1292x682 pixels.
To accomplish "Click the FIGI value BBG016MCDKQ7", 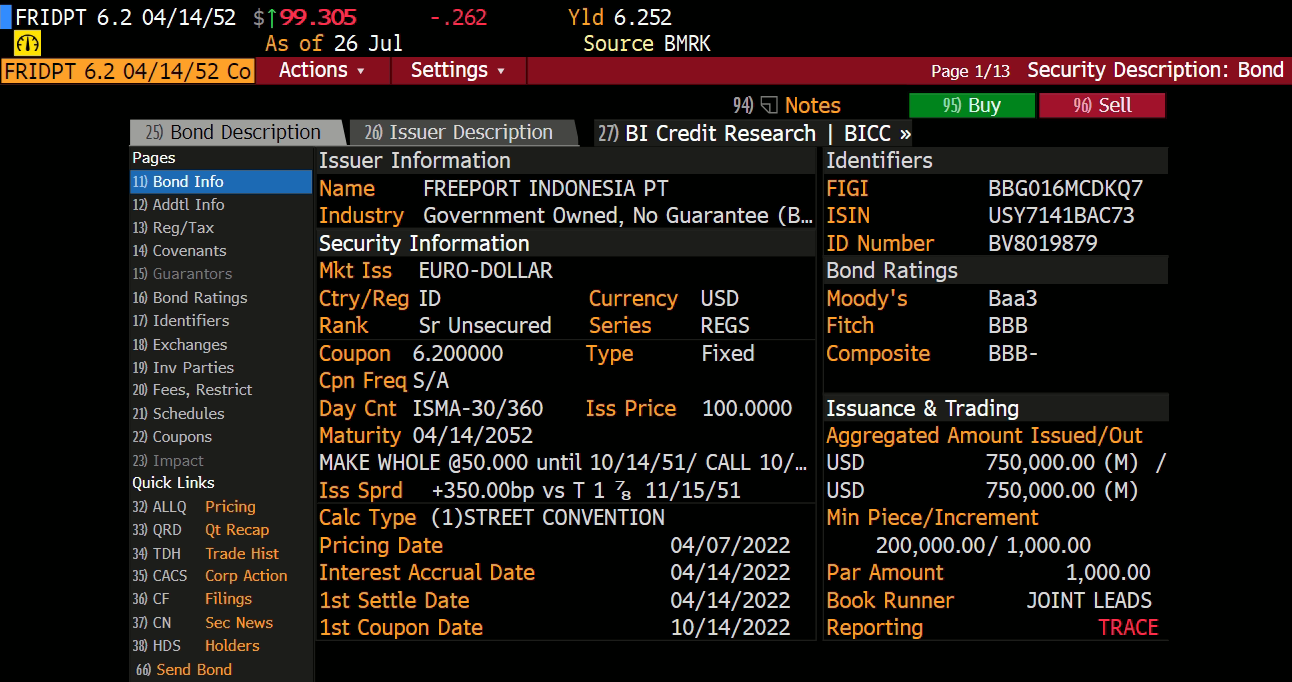I will (x=1065, y=188).
